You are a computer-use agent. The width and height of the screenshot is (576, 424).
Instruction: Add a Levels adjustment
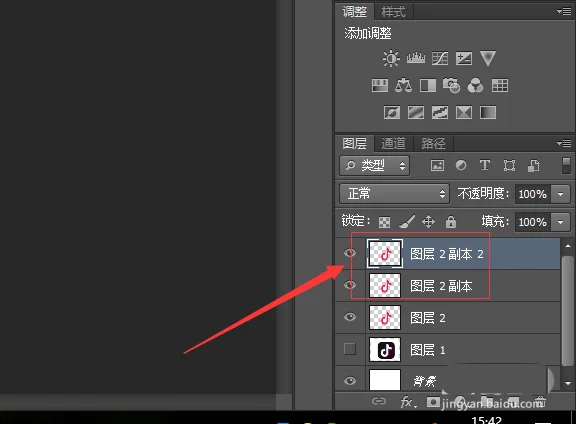[415, 58]
